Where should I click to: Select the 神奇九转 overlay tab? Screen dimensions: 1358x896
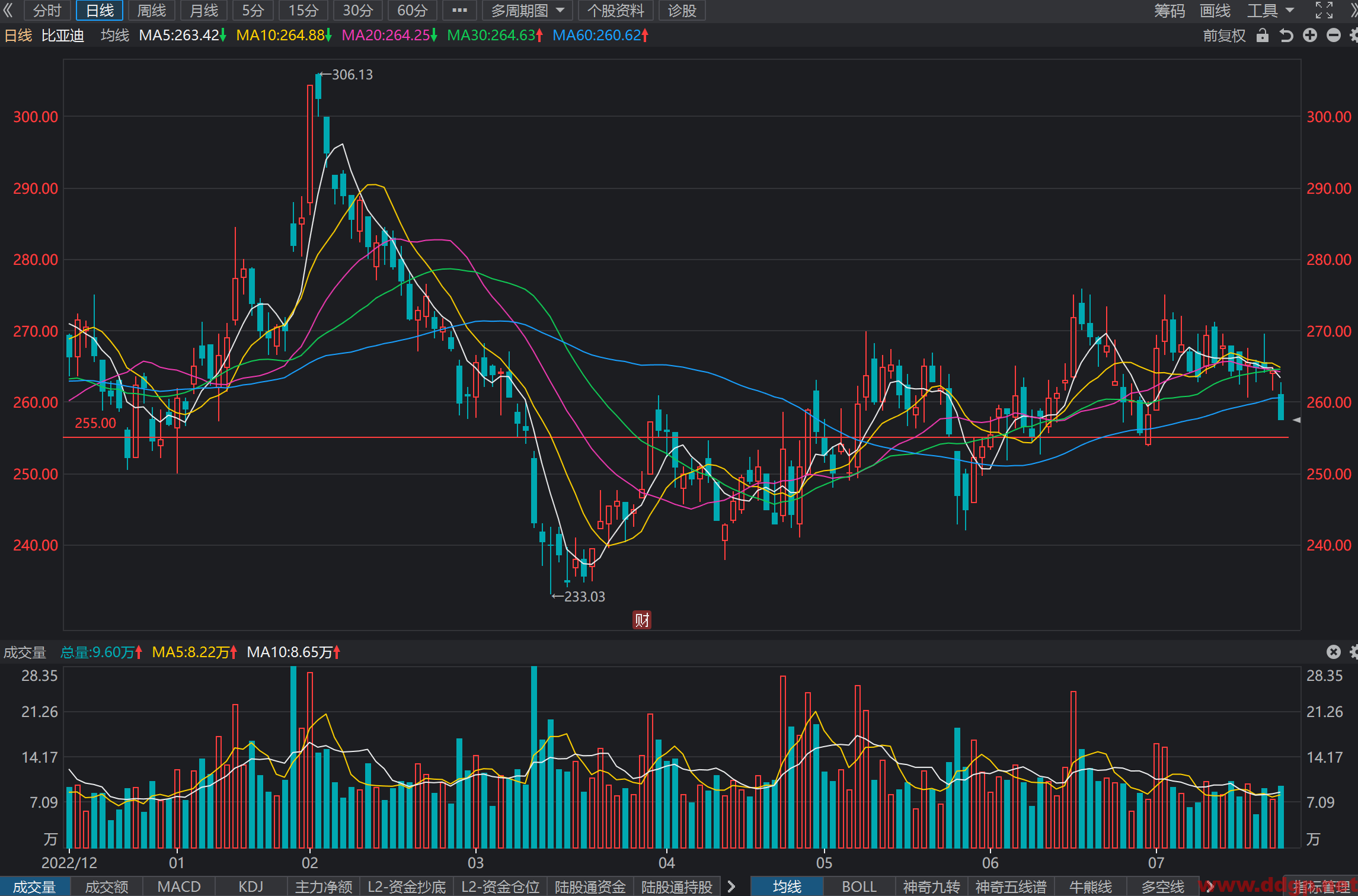click(x=932, y=887)
